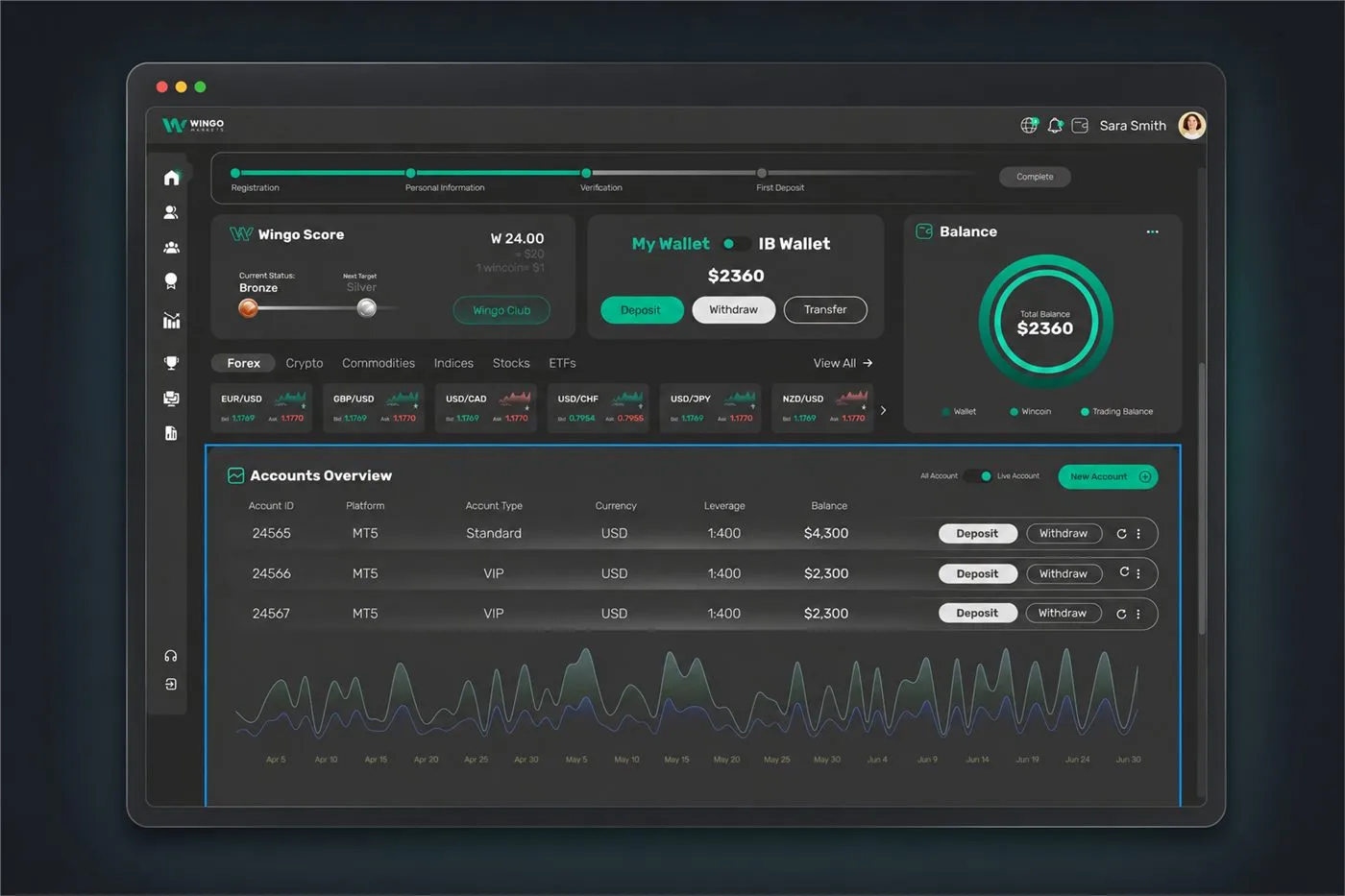Screen dimensions: 1345x896
Task: Open the document report sidebar icon
Action: coord(171,433)
